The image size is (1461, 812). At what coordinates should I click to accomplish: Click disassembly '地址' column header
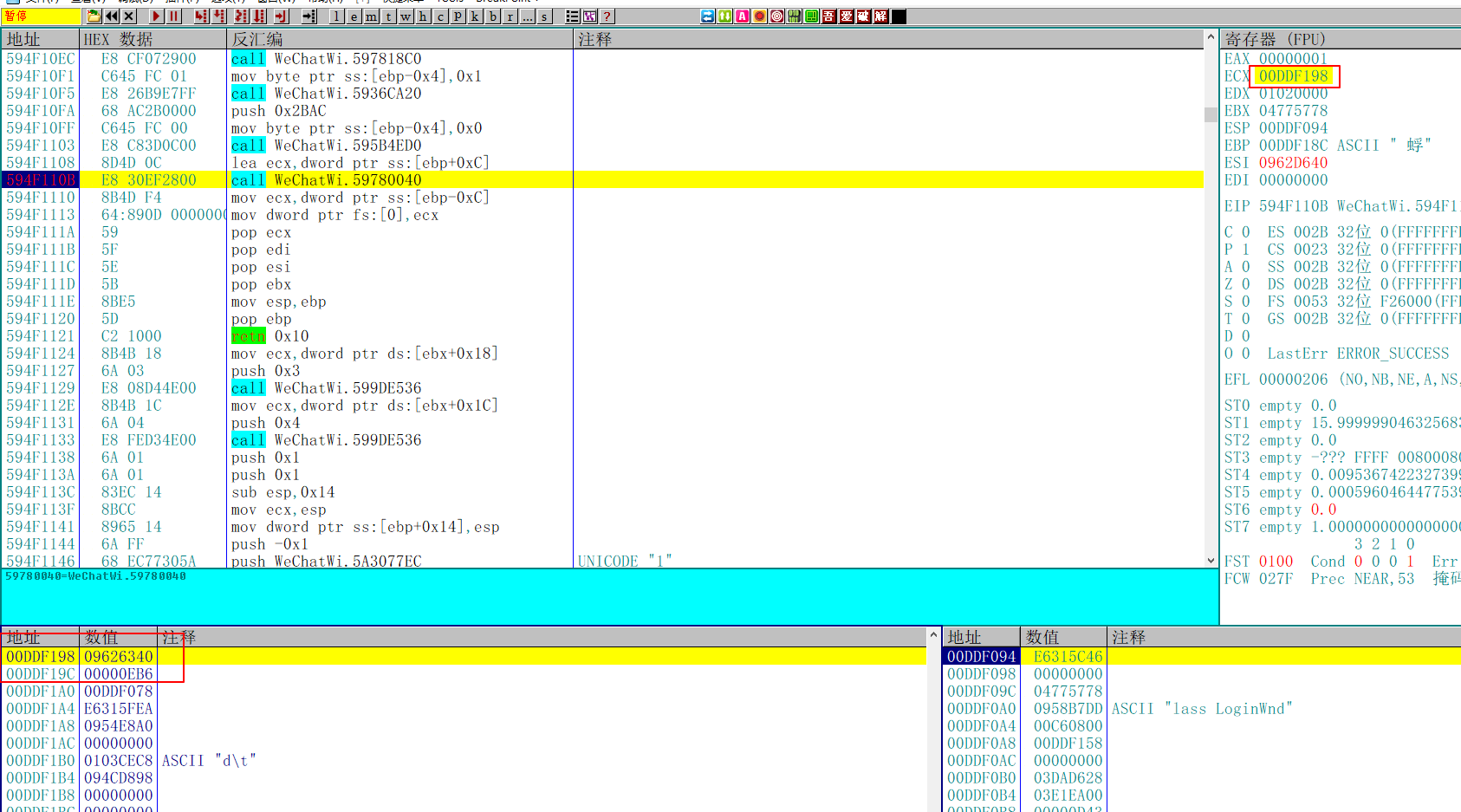click(40, 39)
